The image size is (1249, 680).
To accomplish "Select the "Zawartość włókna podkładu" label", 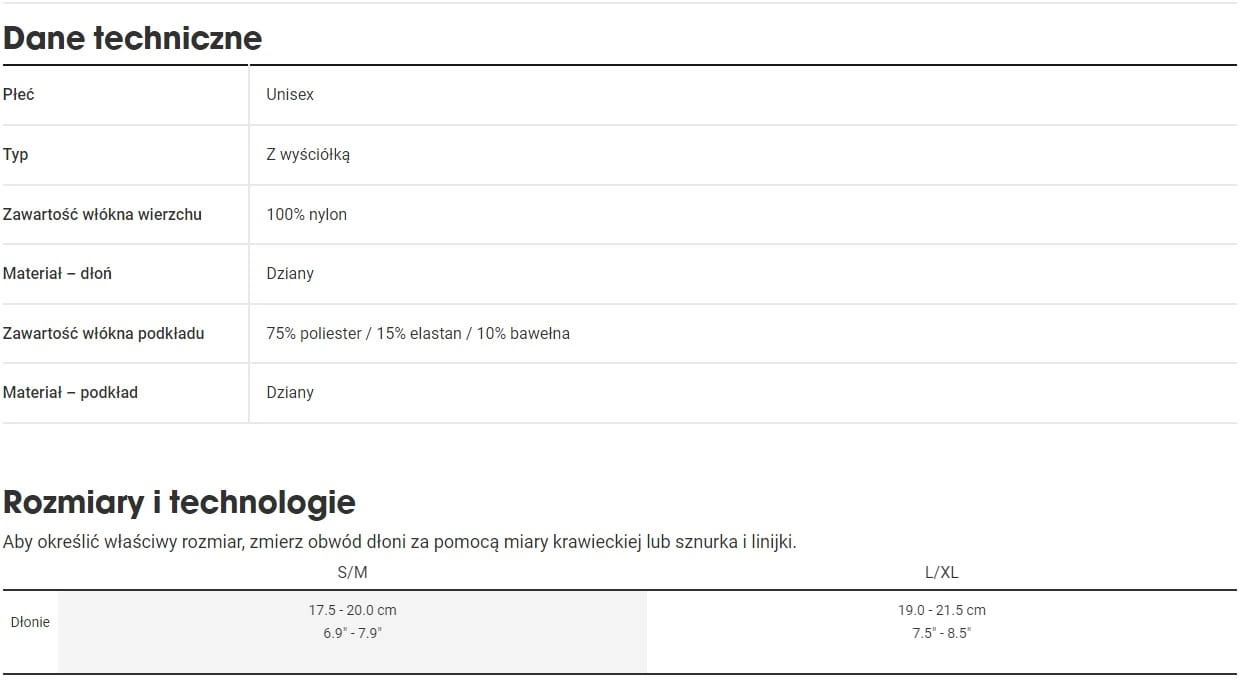I will coord(103,333).
